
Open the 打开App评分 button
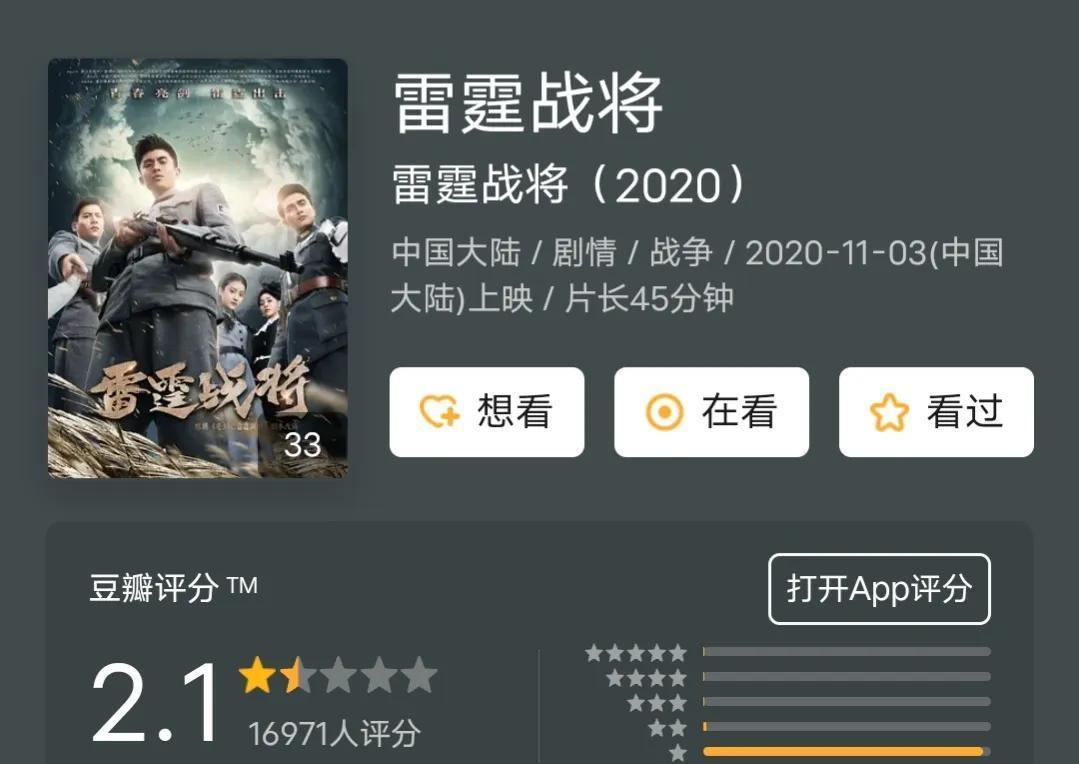tap(879, 589)
